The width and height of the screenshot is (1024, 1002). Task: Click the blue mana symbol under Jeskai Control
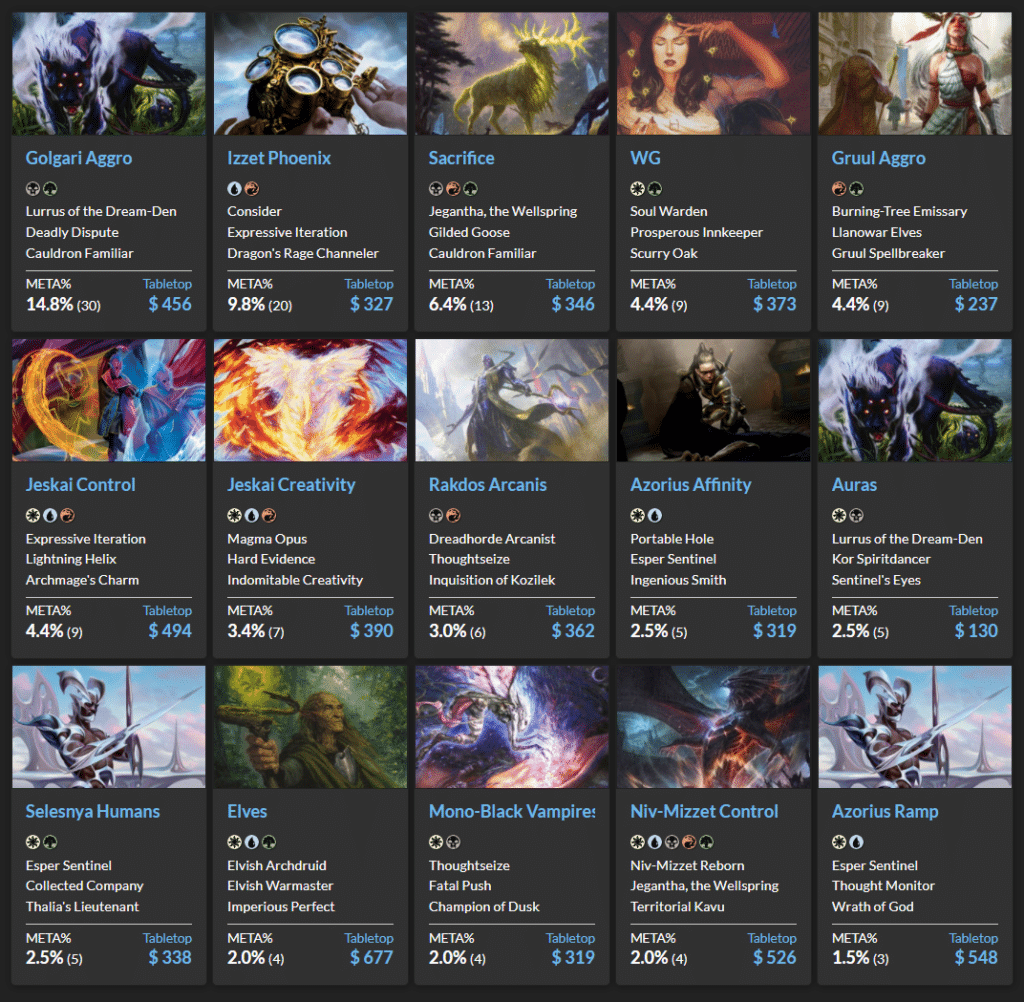[49, 516]
